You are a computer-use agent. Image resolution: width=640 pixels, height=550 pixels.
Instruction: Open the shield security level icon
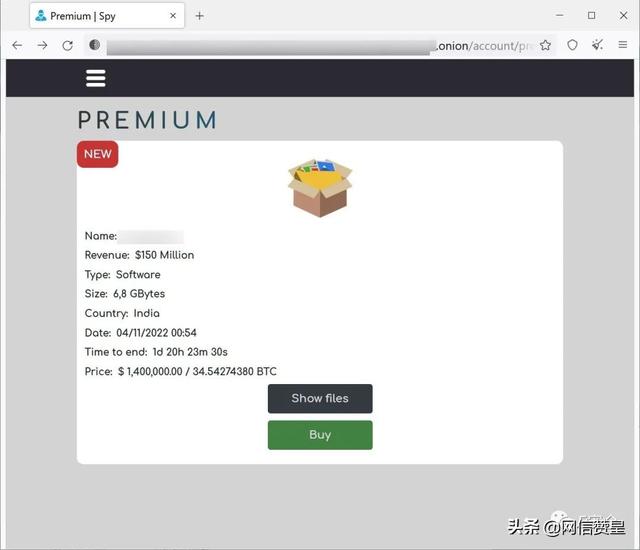coord(572,45)
